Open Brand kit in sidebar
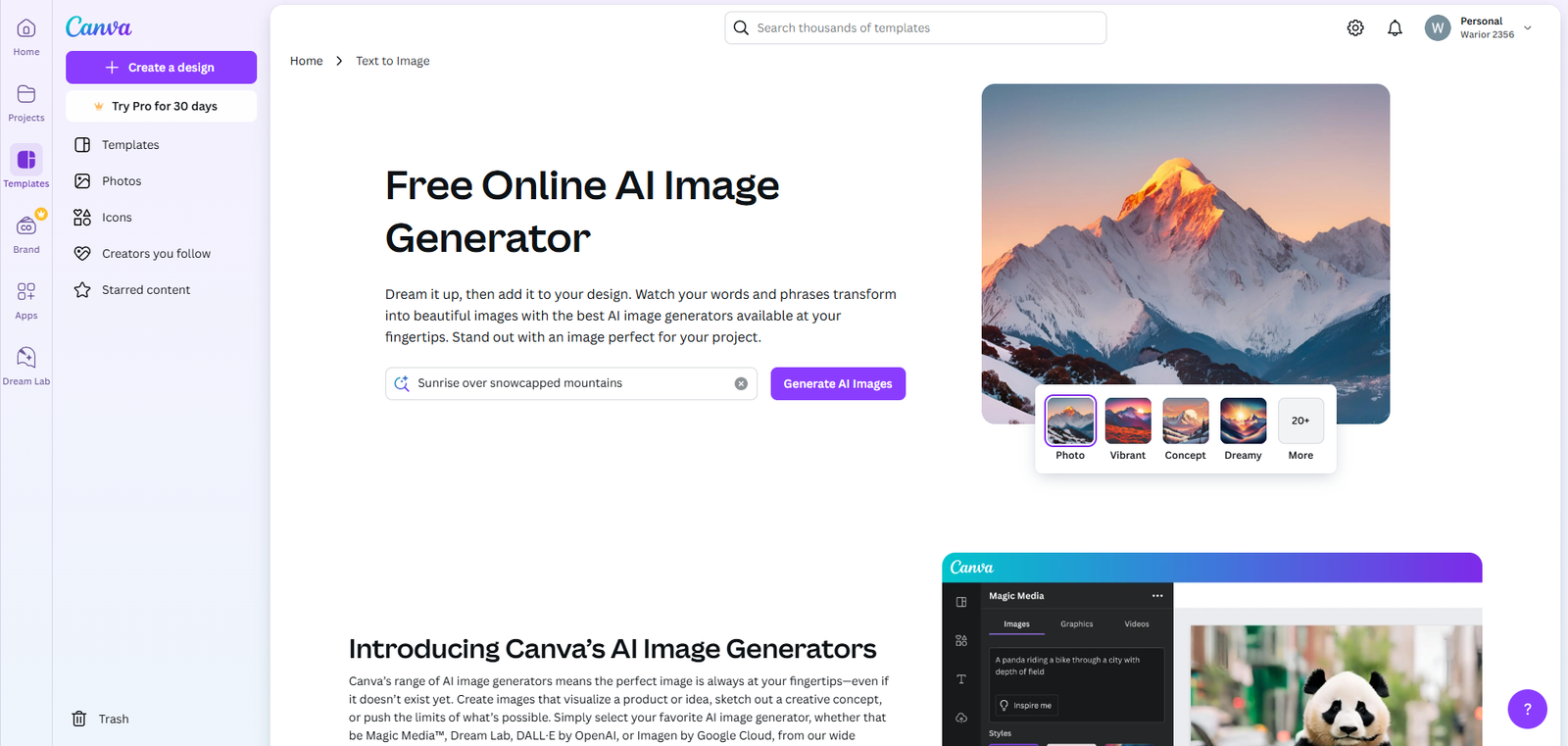This screenshot has height=746, width=1568. click(x=26, y=233)
